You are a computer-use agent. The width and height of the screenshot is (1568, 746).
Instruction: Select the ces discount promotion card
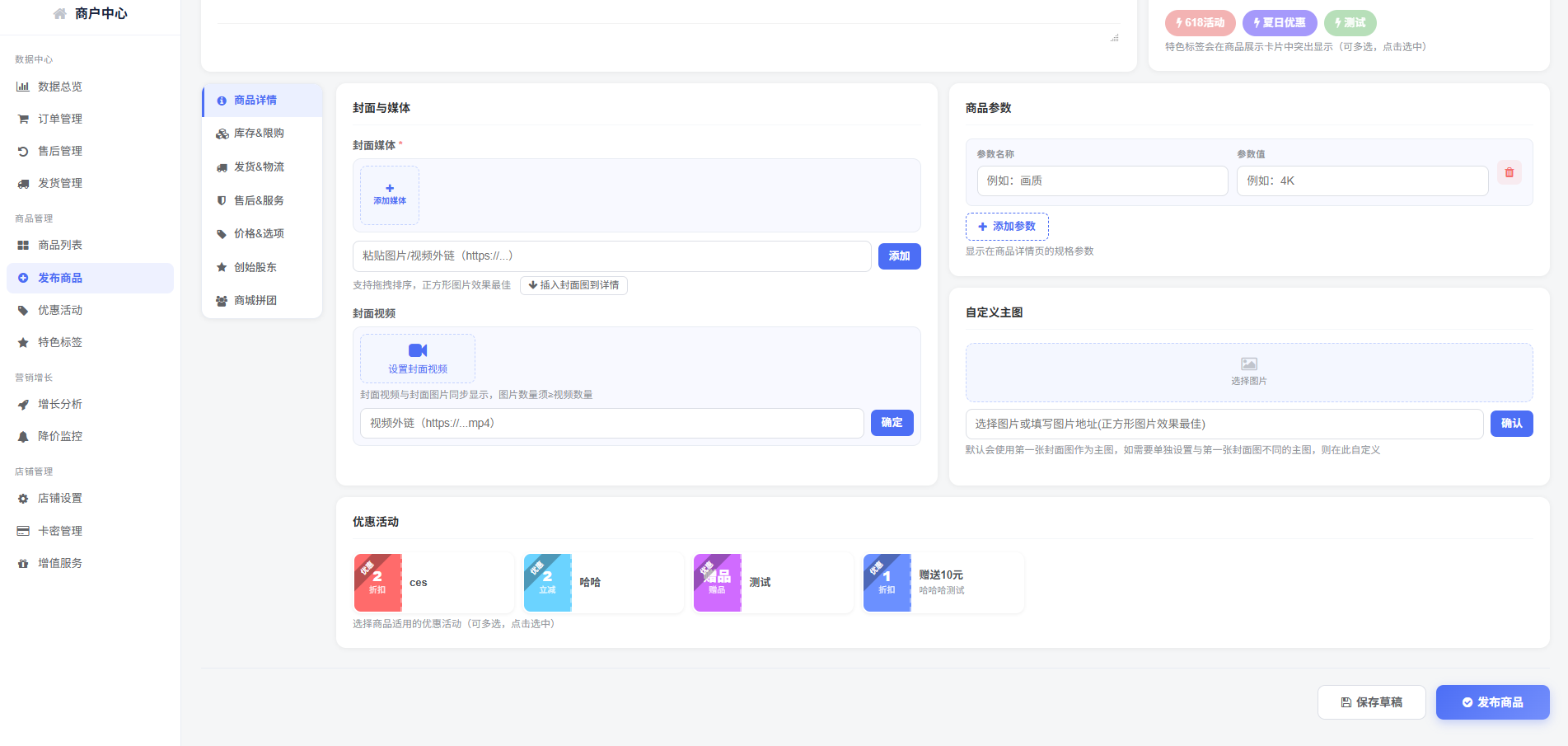(434, 583)
